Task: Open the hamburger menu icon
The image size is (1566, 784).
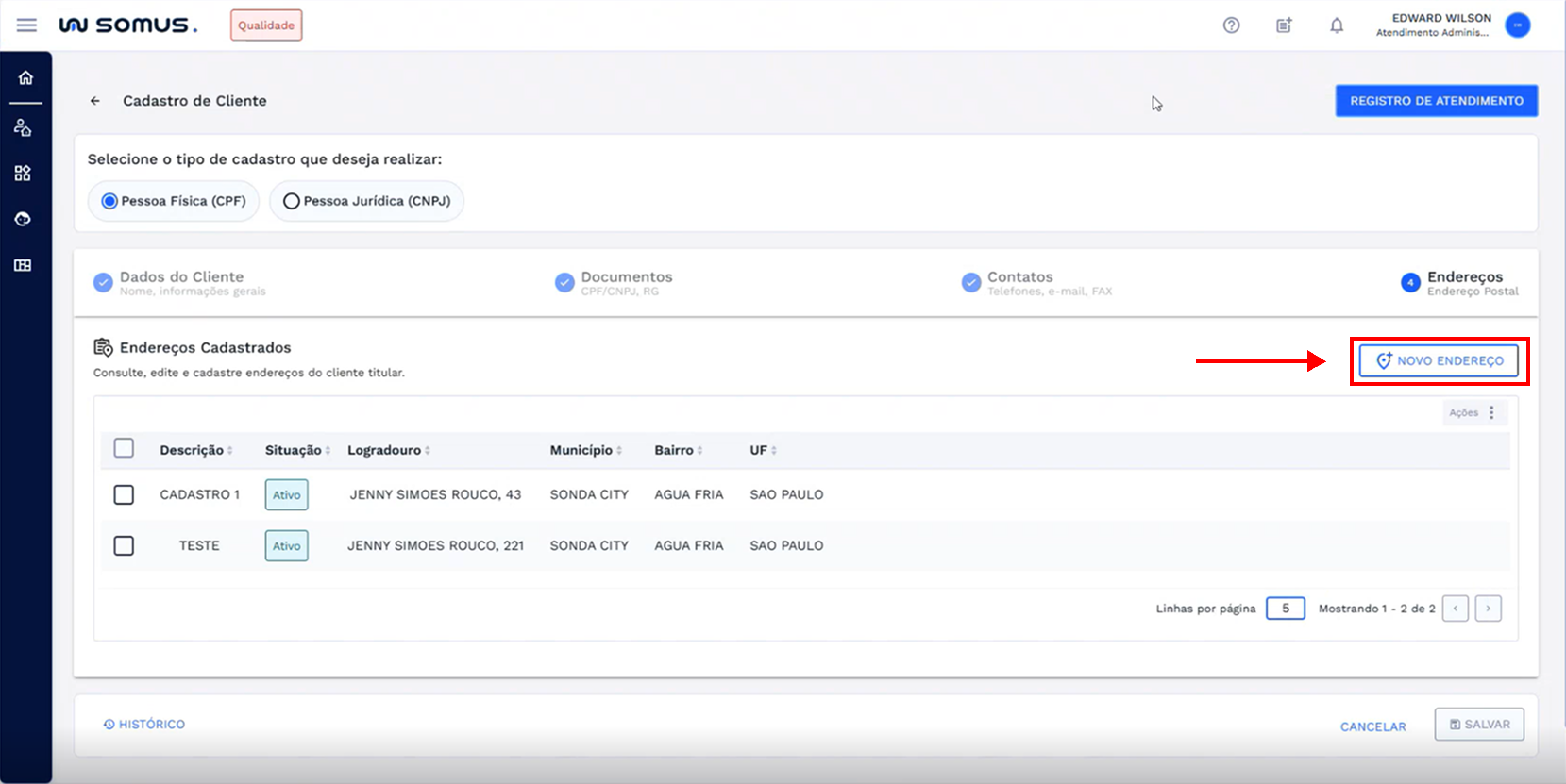Action: (26, 25)
